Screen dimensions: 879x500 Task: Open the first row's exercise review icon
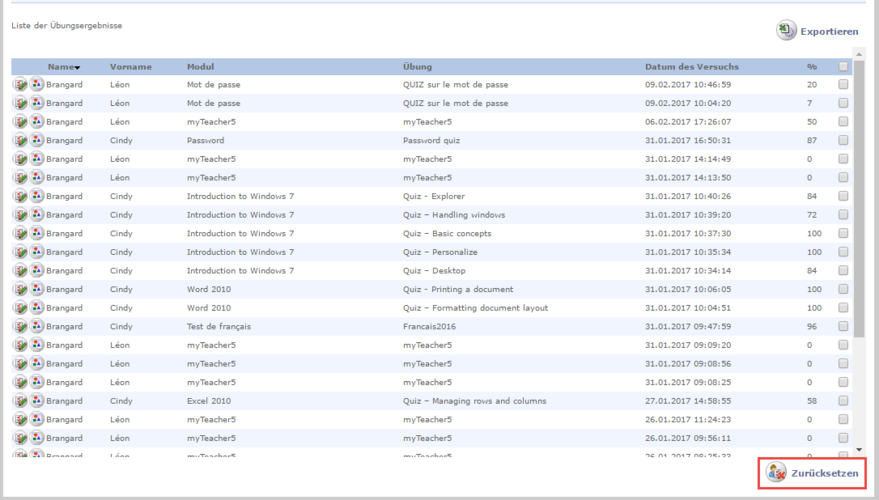(x=20, y=85)
